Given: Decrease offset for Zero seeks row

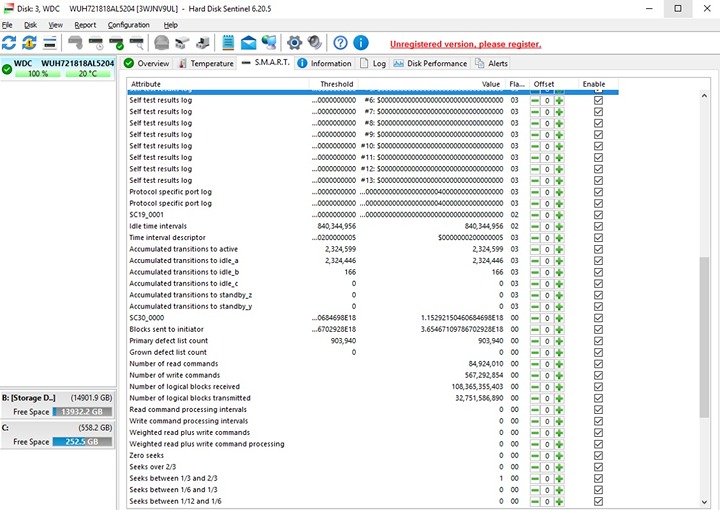Looking at the screenshot, I should tap(535, 456).
